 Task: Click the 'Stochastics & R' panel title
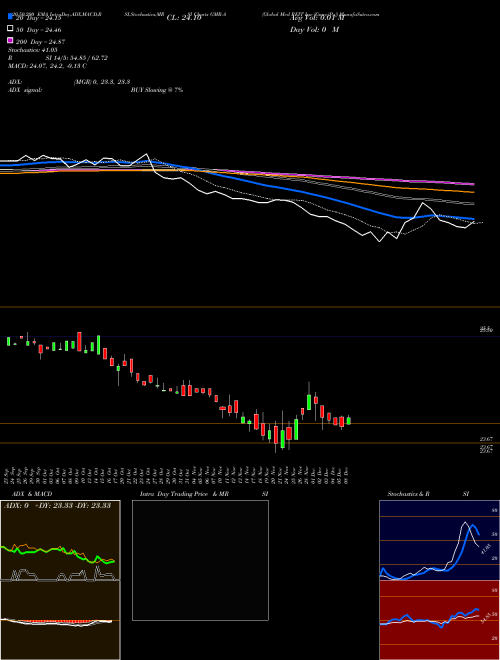408,494
